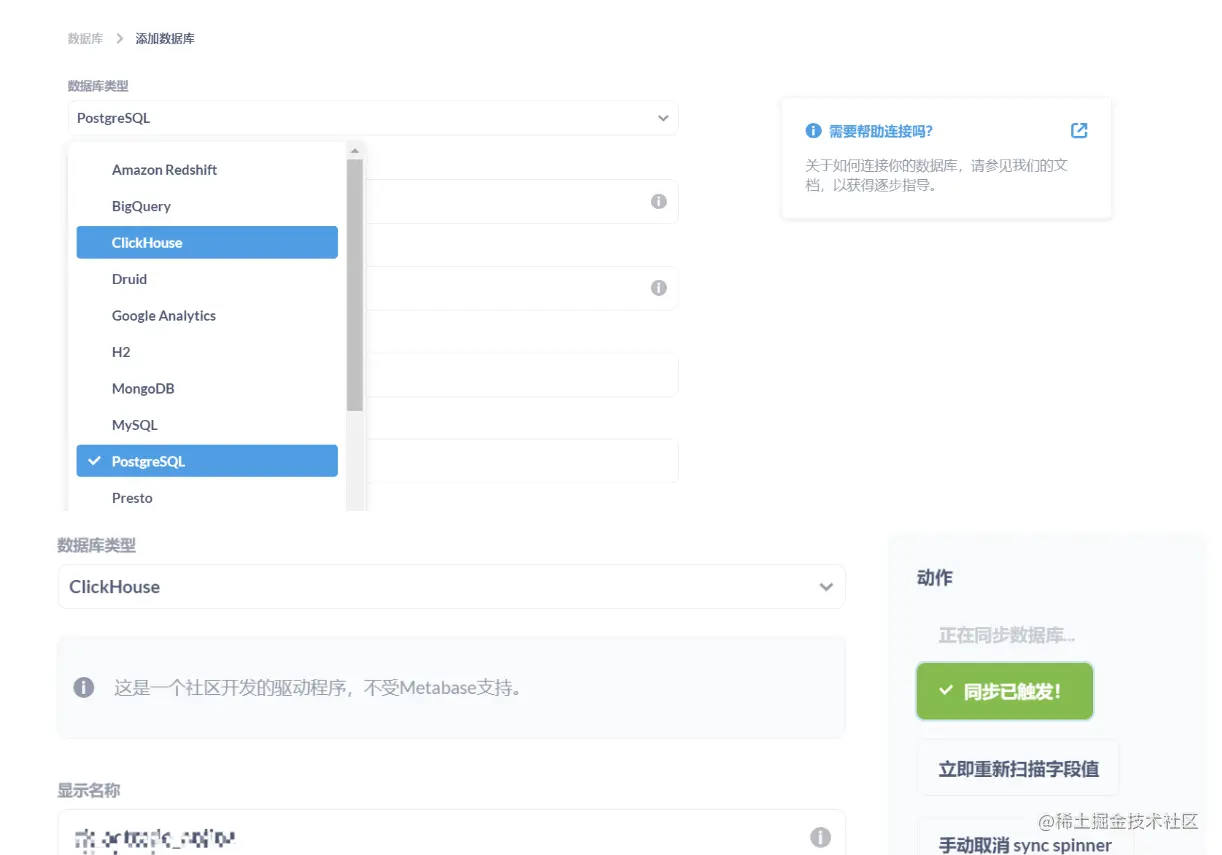The height and width of the screenshot is (855, 1222).
Task: Open the ClickHouse database type dropdown
Action: point(451,587)
